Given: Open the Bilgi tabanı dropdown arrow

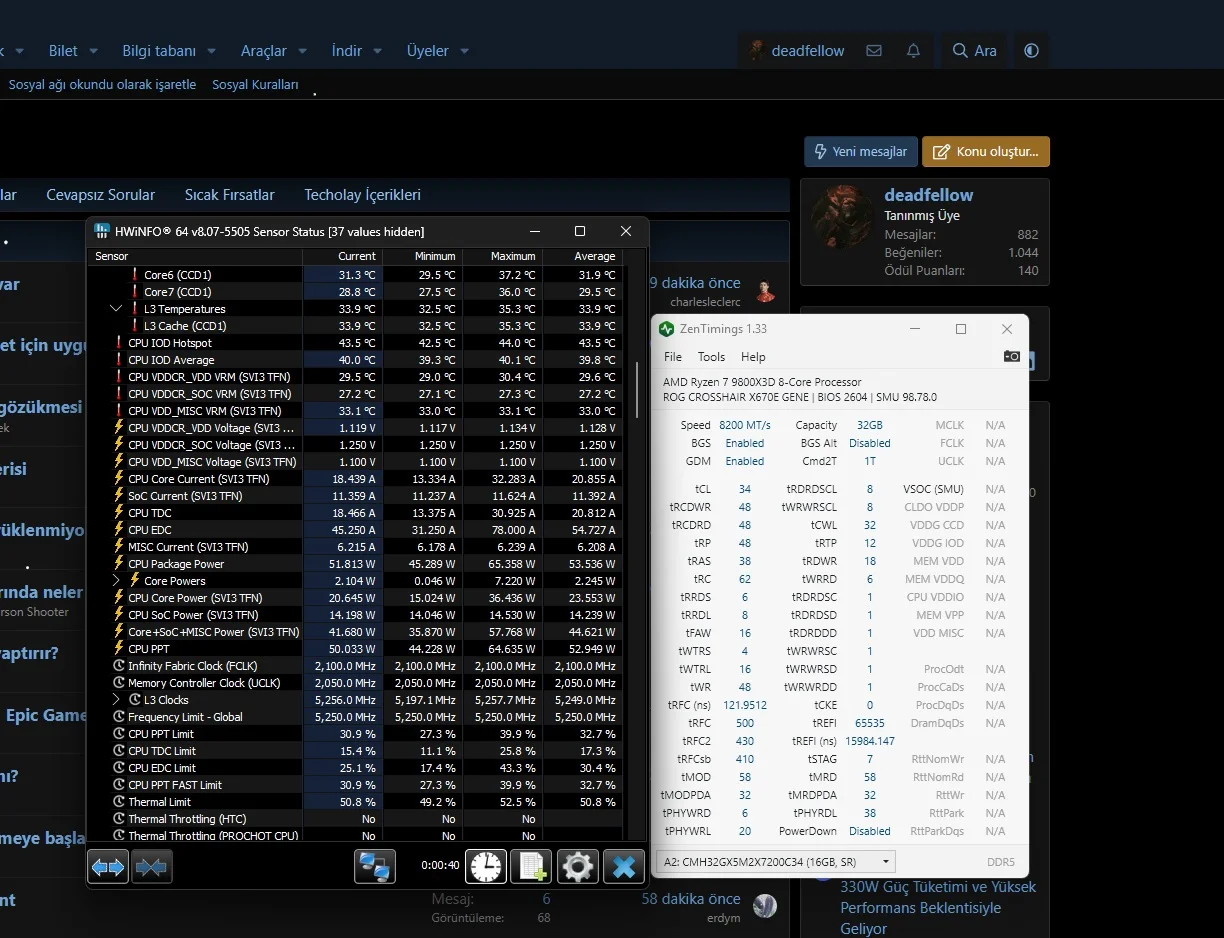Looking at the screenshot, I should 212,51.
